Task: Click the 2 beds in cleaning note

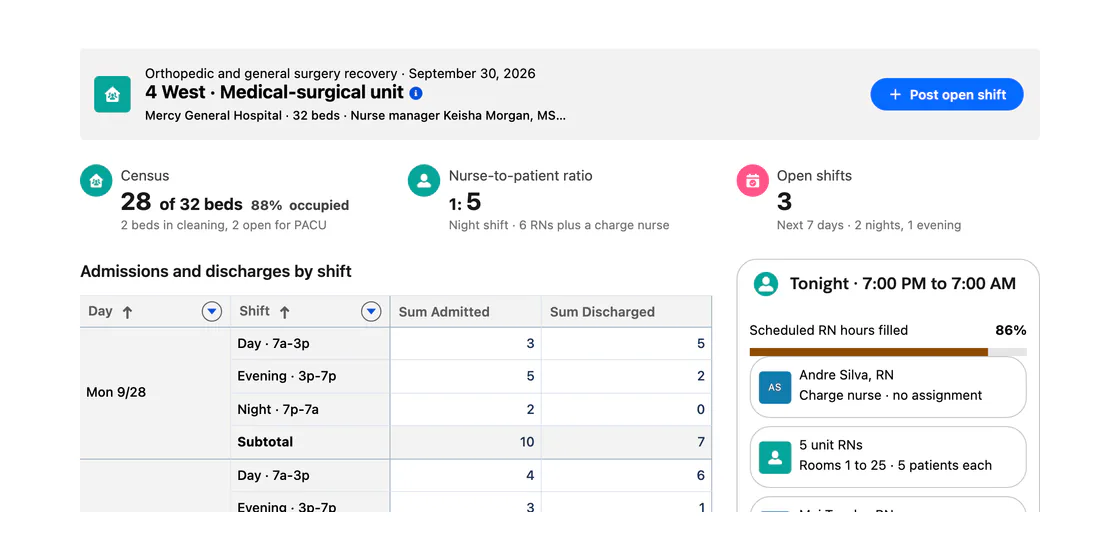Action: (224, 225)
